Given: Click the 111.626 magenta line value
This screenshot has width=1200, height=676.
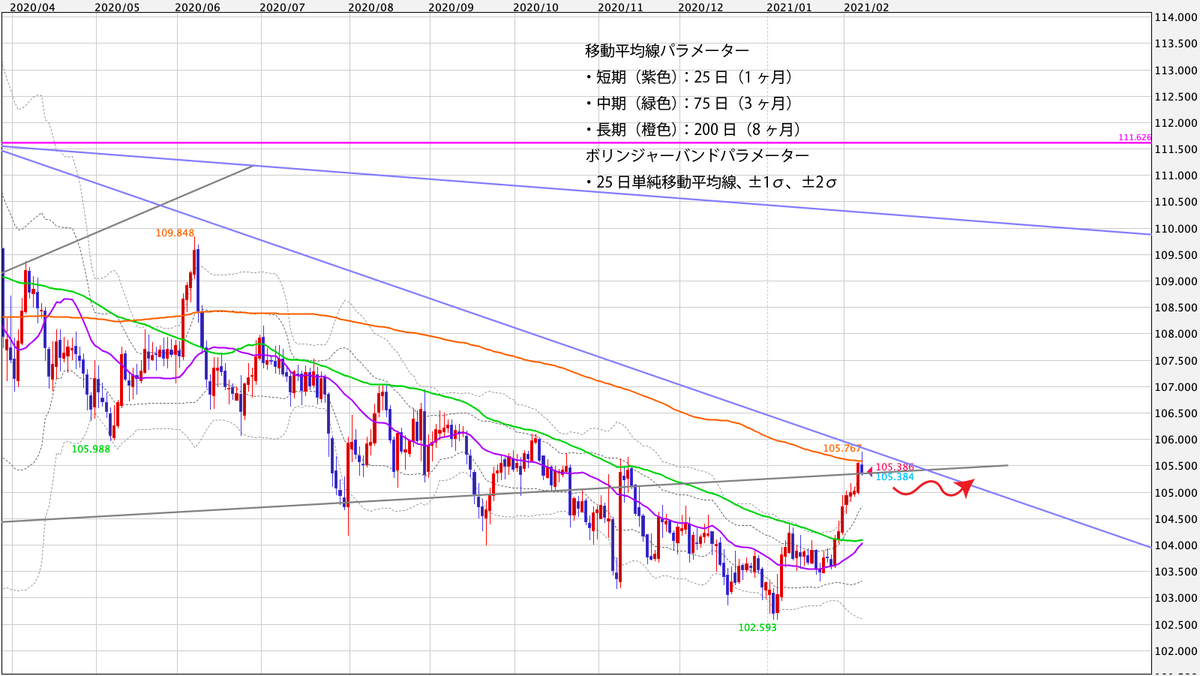Looking at the screenshot, I should (x=1136, y=136).
